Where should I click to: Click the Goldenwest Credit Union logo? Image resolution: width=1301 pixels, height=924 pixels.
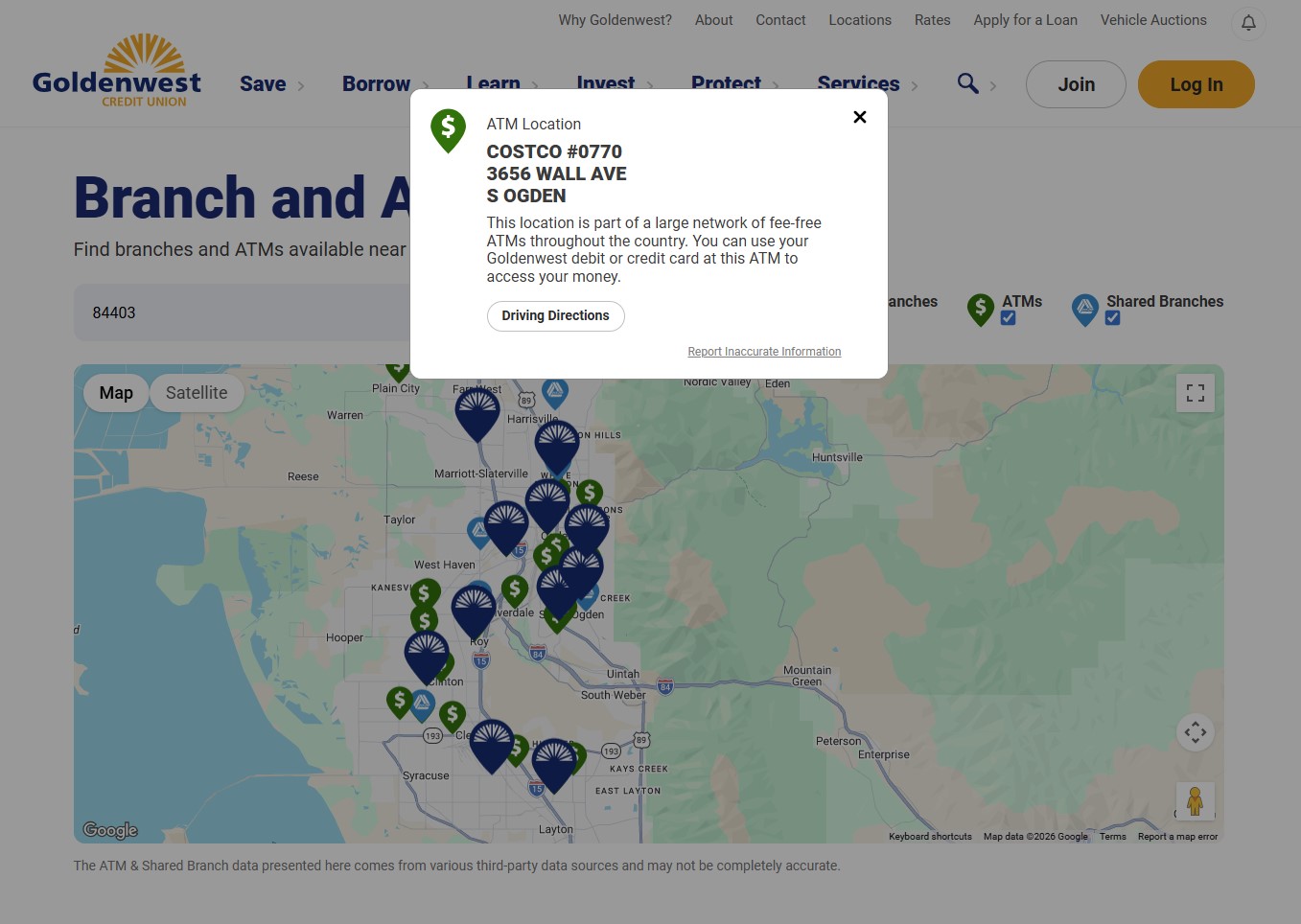click(117, 72)
